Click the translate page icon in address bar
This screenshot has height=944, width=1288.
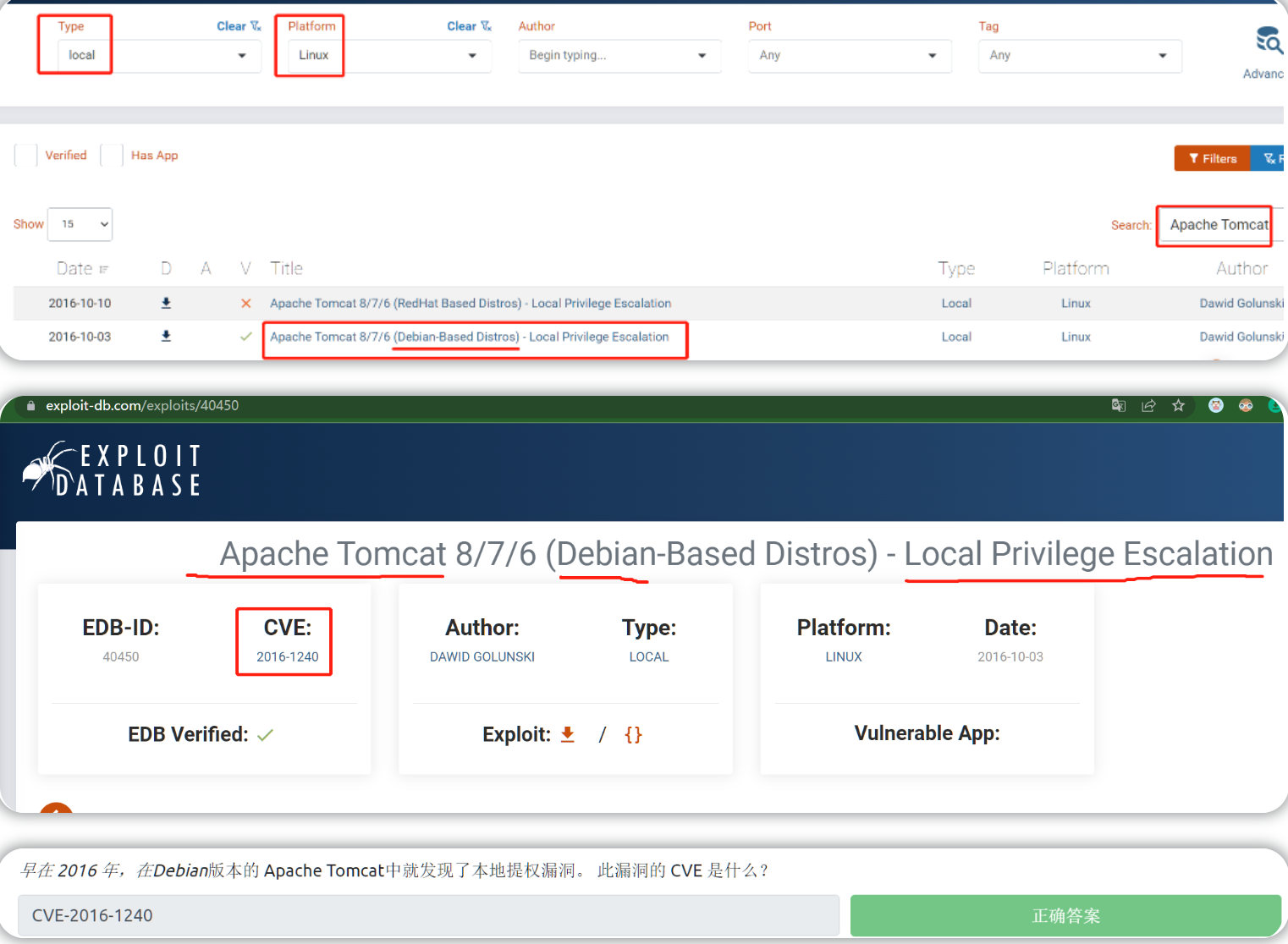pos(1119,405)
